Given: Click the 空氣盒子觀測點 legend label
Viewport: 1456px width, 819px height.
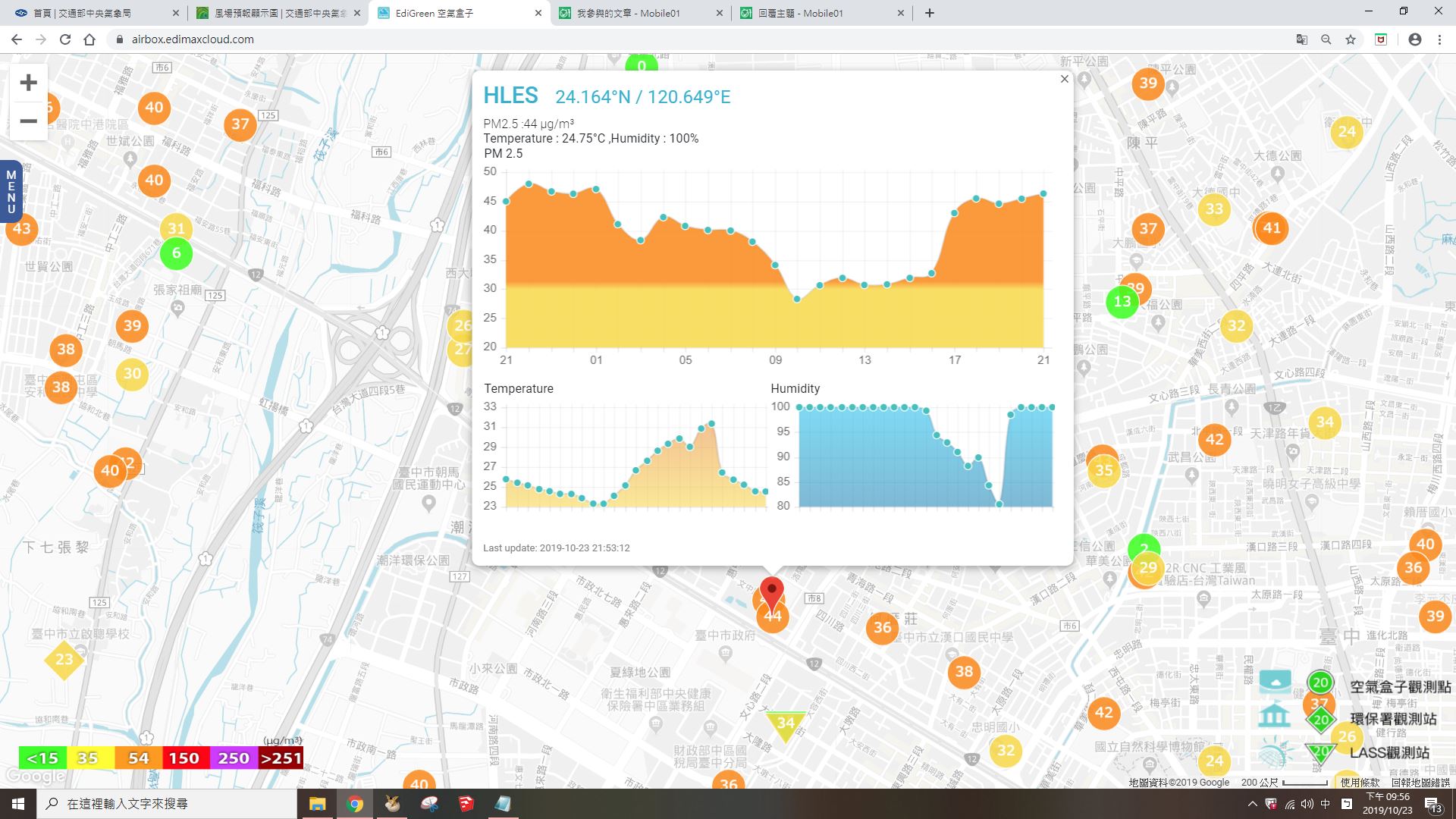Looking at the screenshot, I should [1400, 686].
